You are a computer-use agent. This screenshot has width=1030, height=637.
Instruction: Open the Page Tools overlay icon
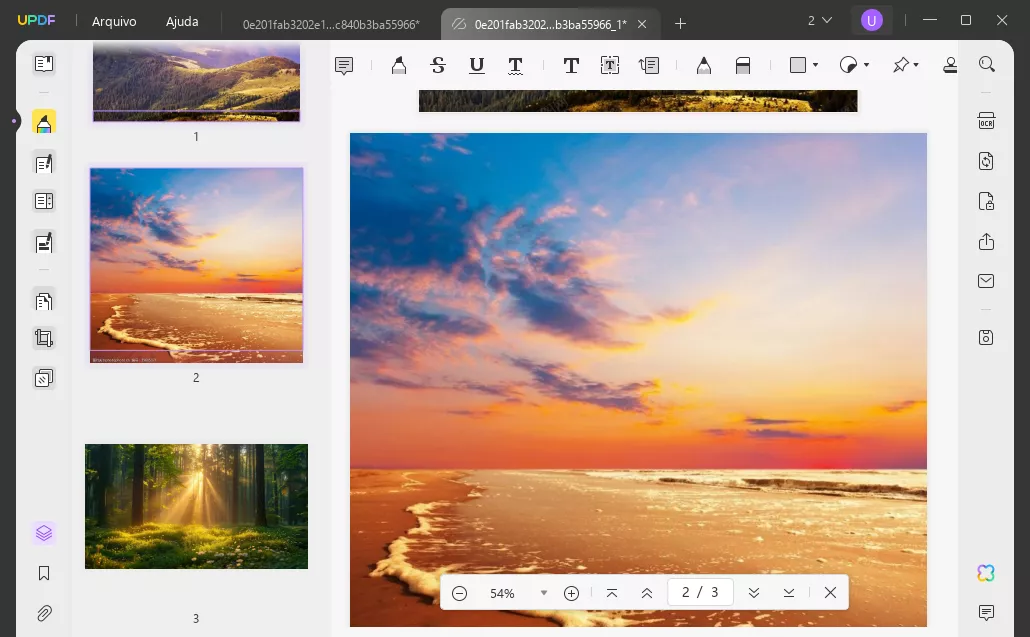[44, 378]
